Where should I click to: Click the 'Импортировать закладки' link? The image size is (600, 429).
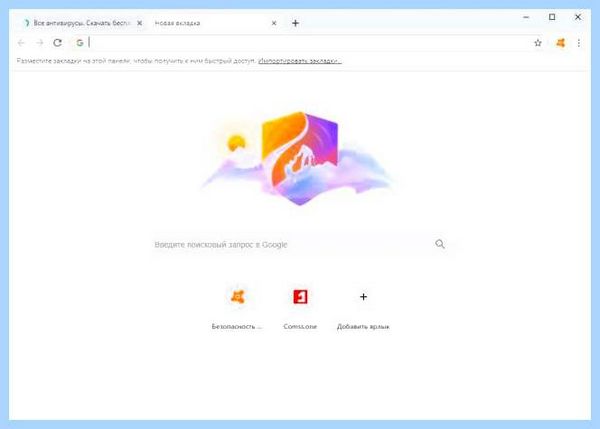tap(300, 60)
